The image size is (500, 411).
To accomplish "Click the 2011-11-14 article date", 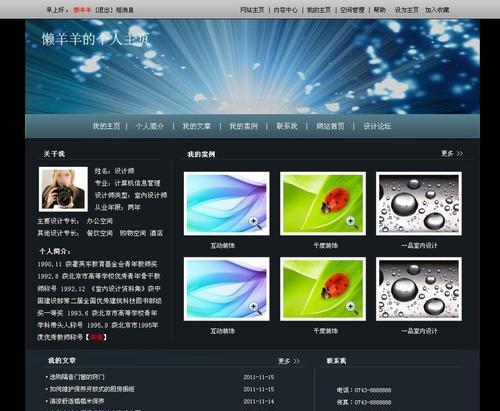I will (259, 402).
